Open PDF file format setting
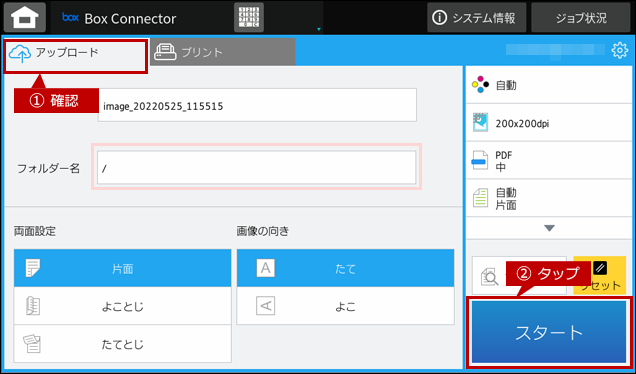 click(549, 160)
